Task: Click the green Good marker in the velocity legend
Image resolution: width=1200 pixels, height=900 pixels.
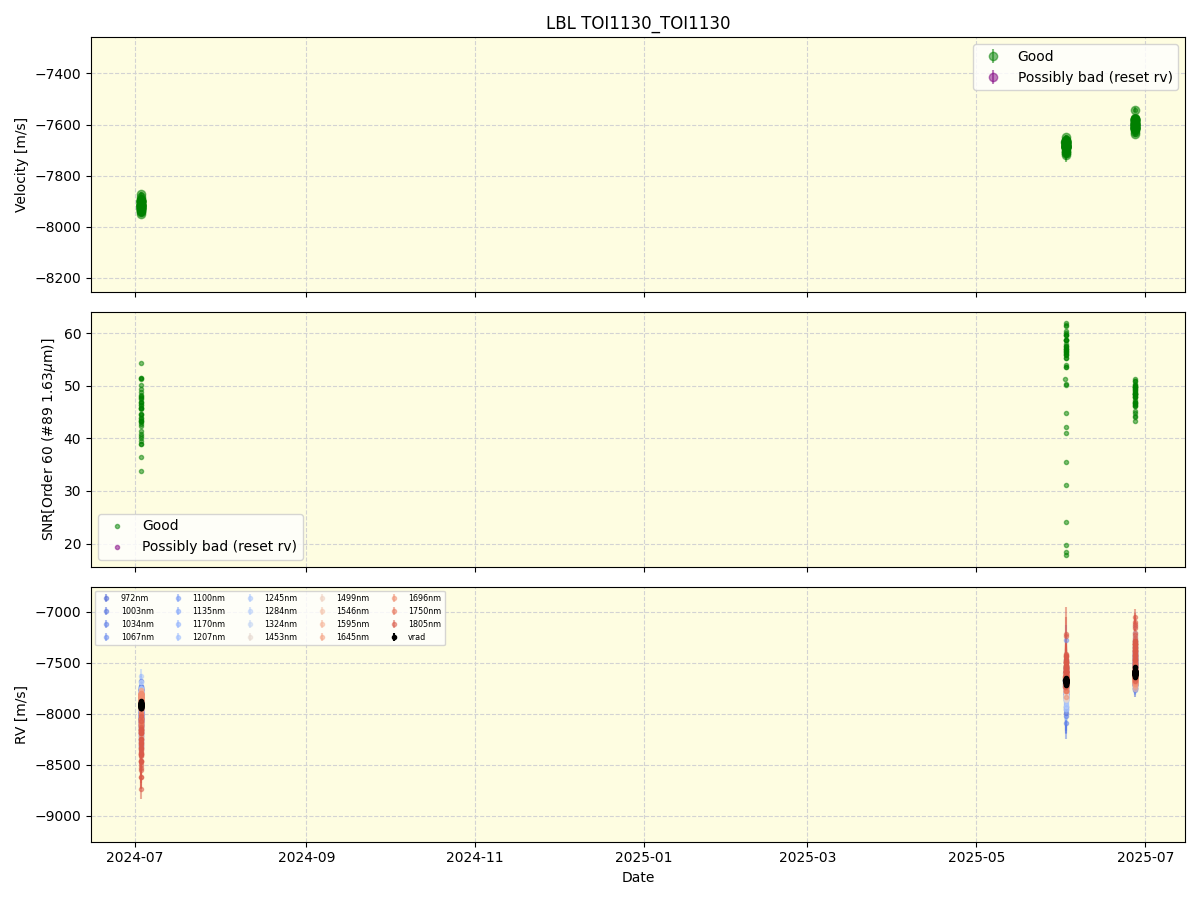Action: 993,57
